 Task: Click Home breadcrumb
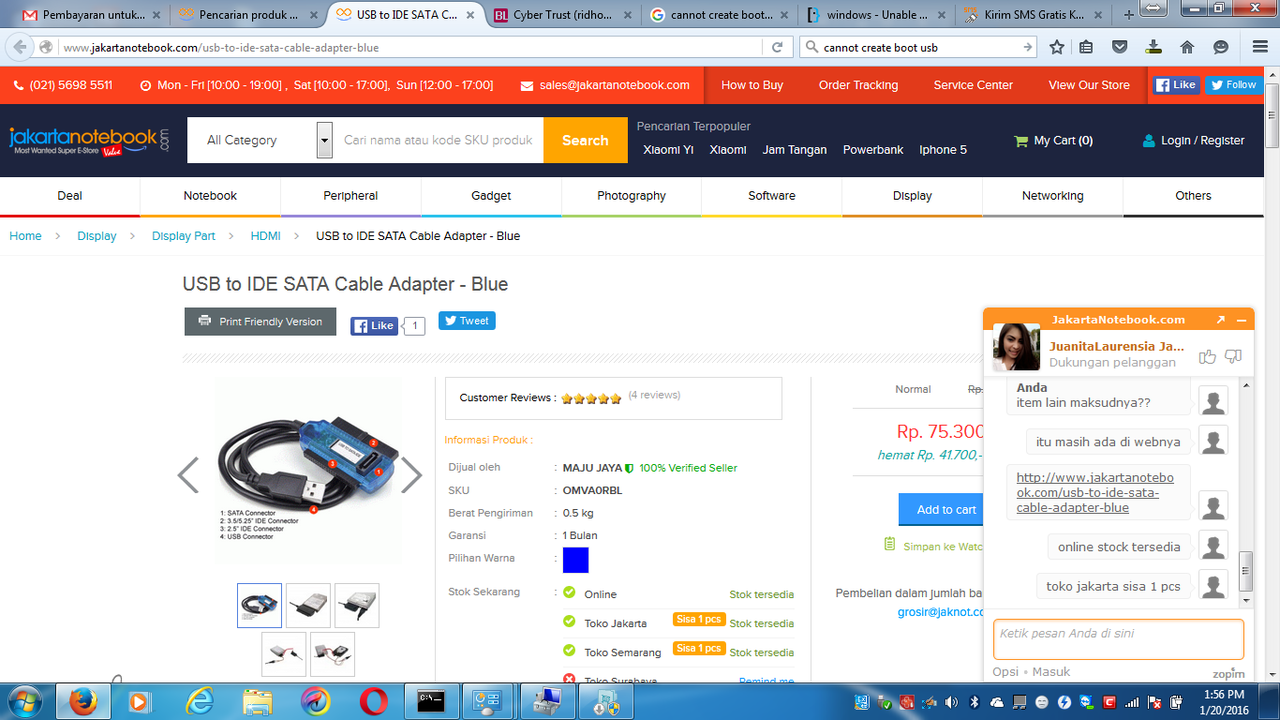pyautogui.click(x=26, y=236)
